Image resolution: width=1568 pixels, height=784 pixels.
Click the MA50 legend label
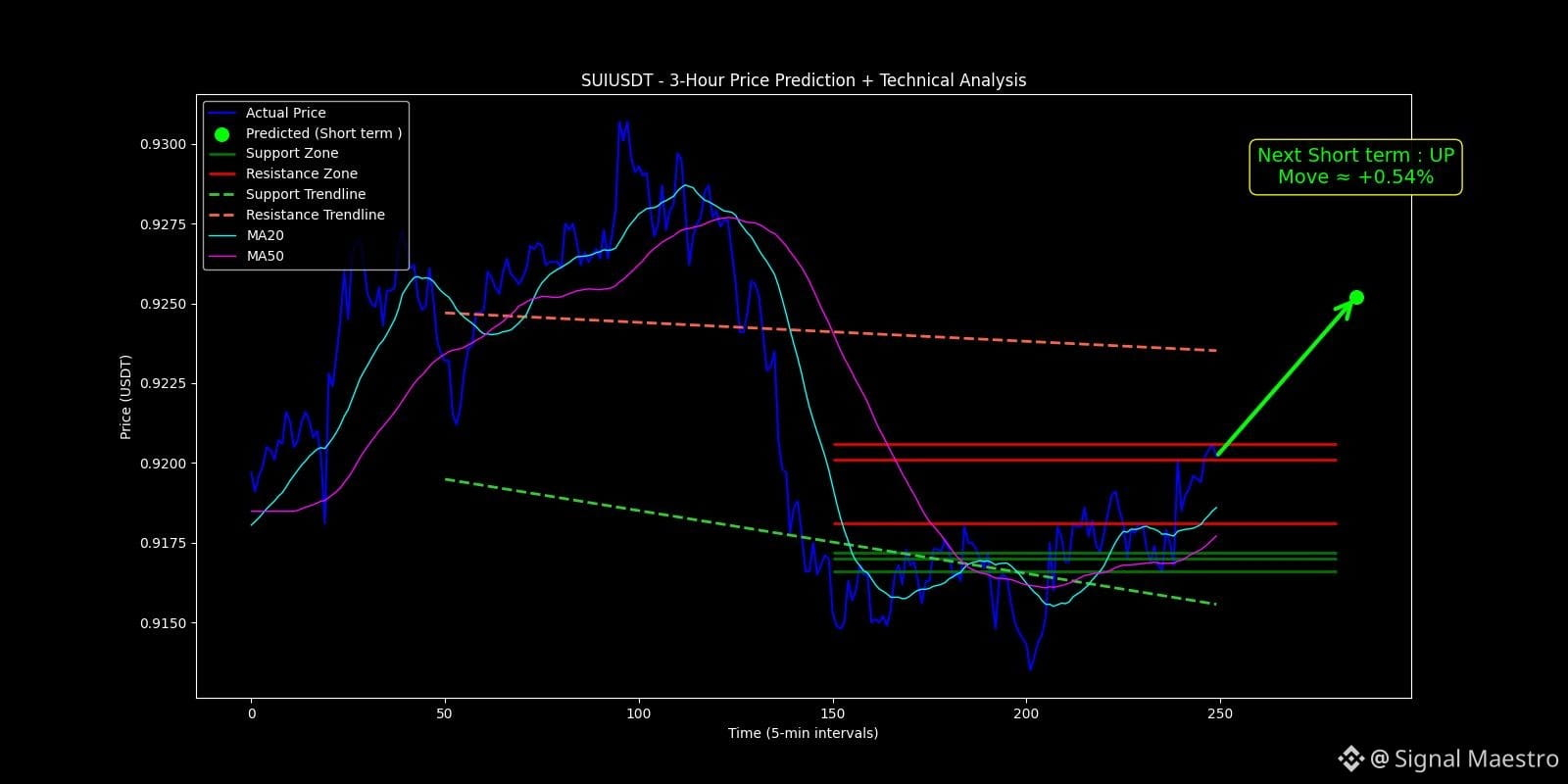(265, 256)
